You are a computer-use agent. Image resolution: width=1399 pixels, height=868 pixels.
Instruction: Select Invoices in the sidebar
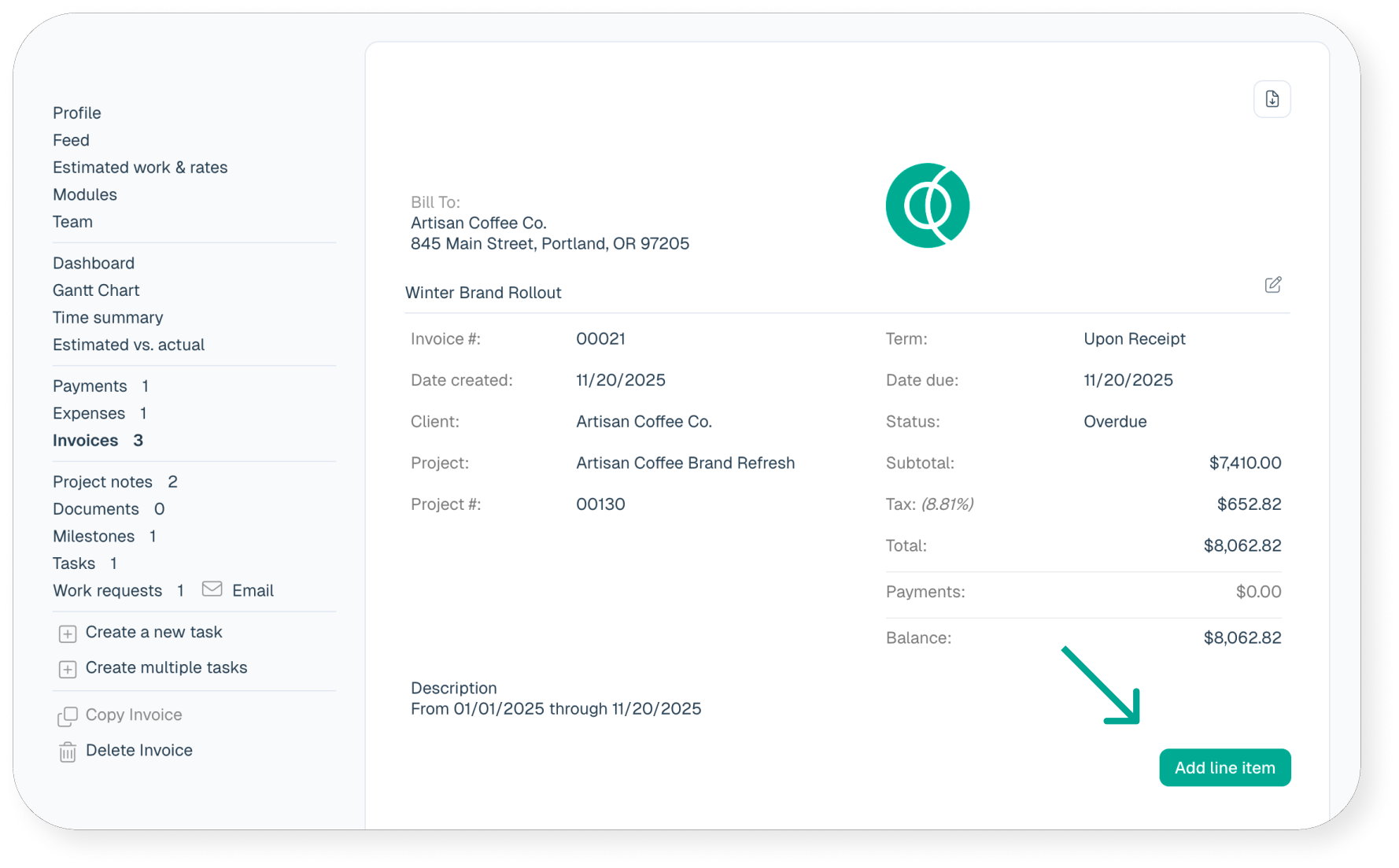click(x=85, y=441)
